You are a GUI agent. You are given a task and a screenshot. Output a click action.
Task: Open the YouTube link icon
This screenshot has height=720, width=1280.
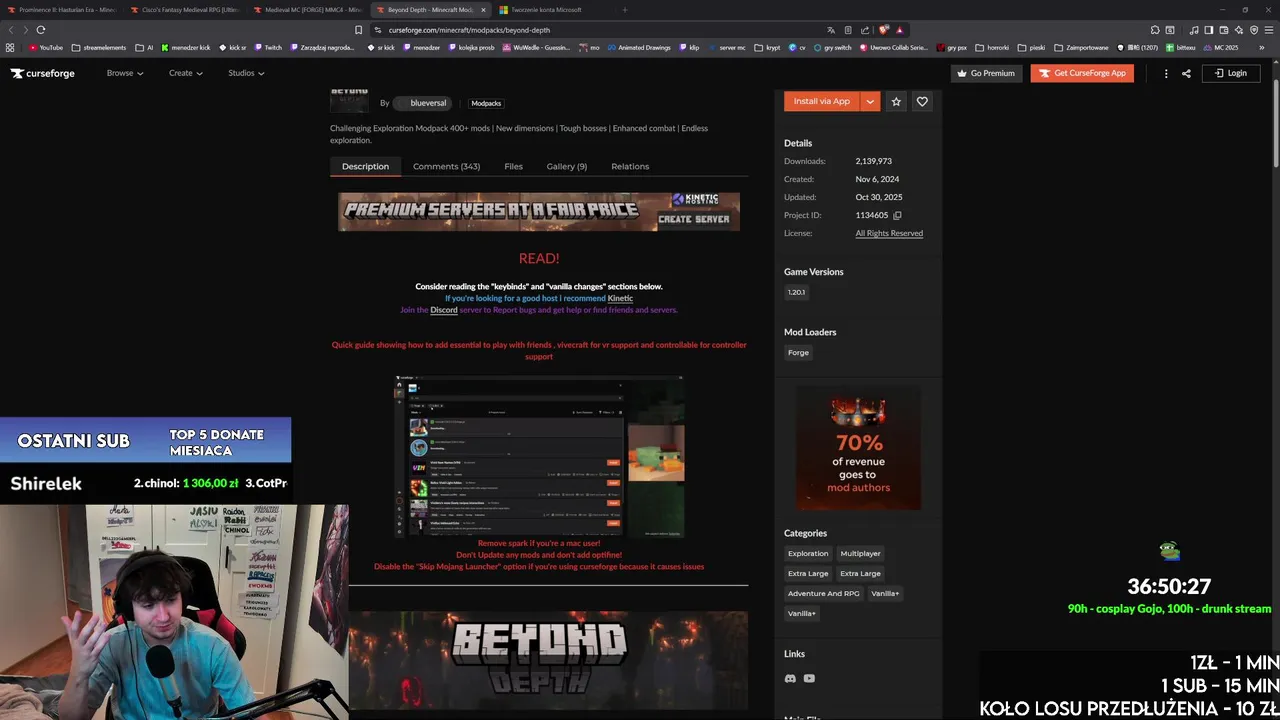809,678
